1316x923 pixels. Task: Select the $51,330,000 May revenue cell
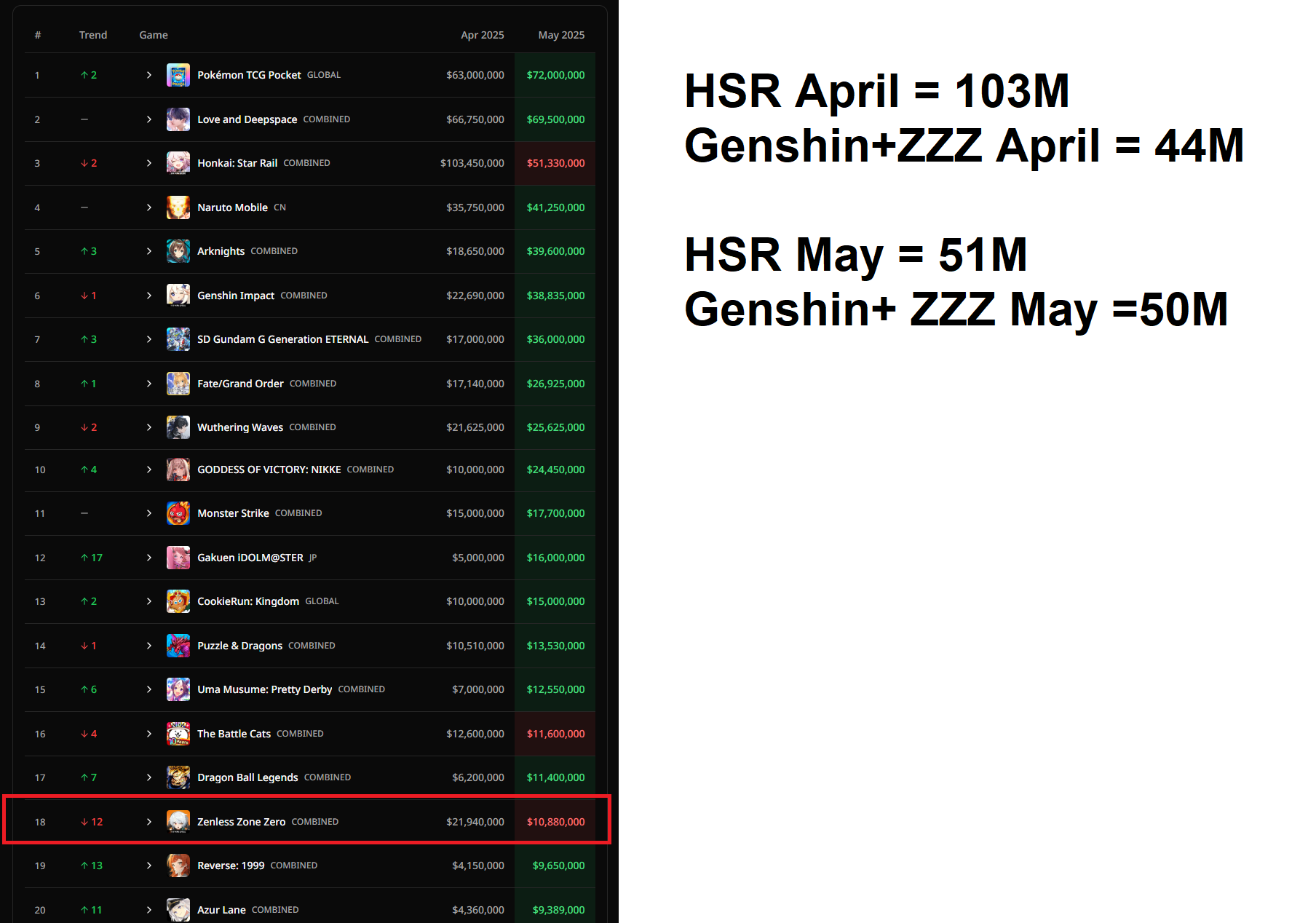(556, 163)
